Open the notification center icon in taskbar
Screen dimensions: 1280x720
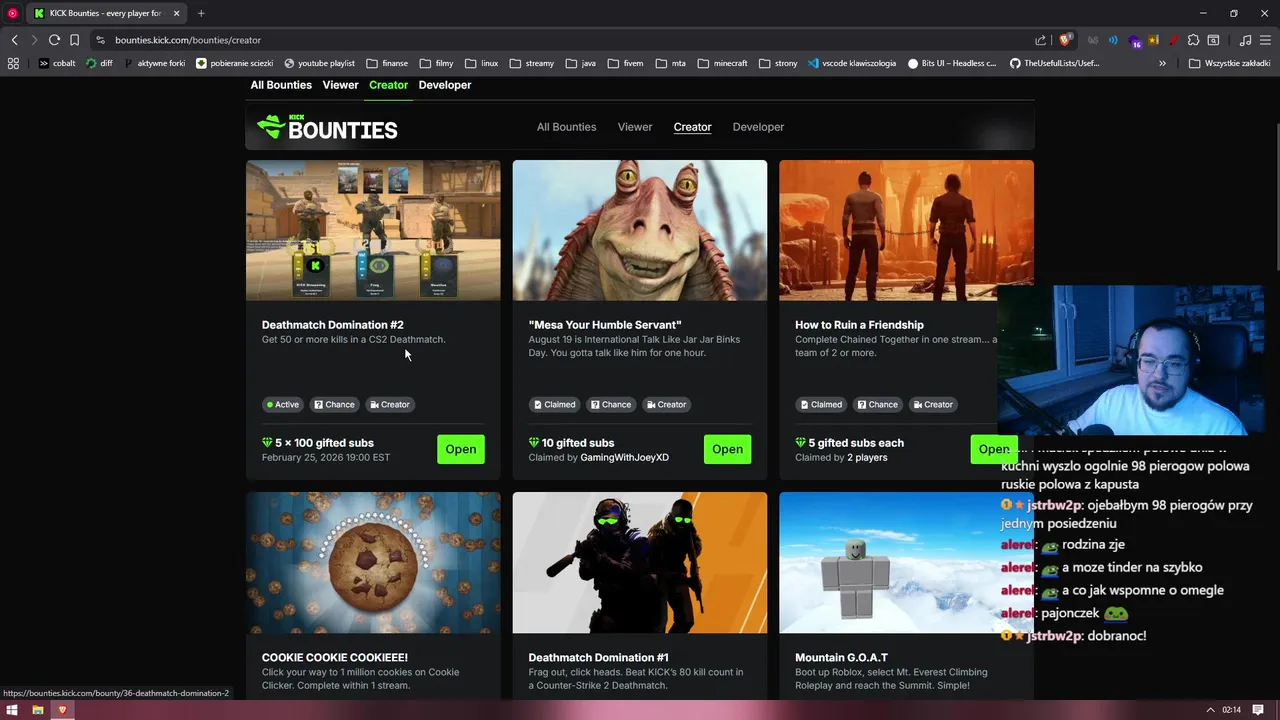pos(1258,710)
